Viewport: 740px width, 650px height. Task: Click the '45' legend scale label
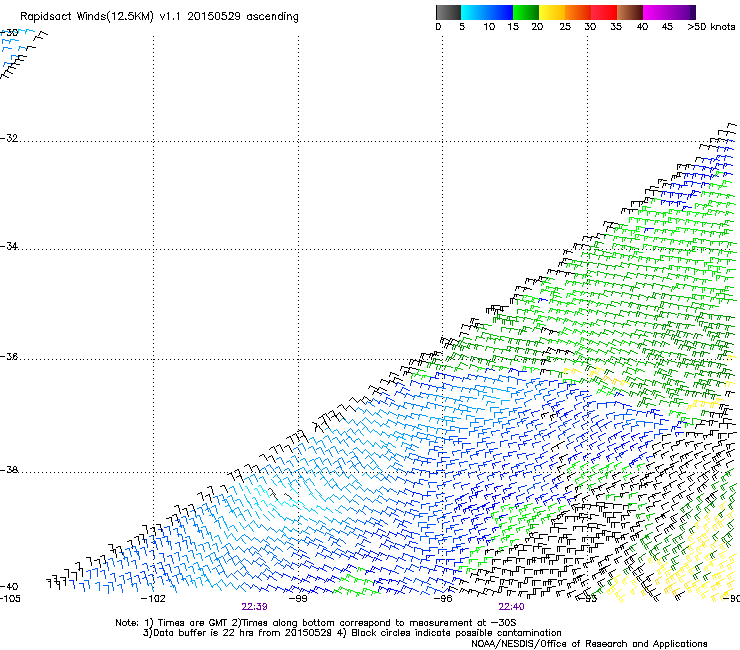pyautogui.click(x=667, y=27)
